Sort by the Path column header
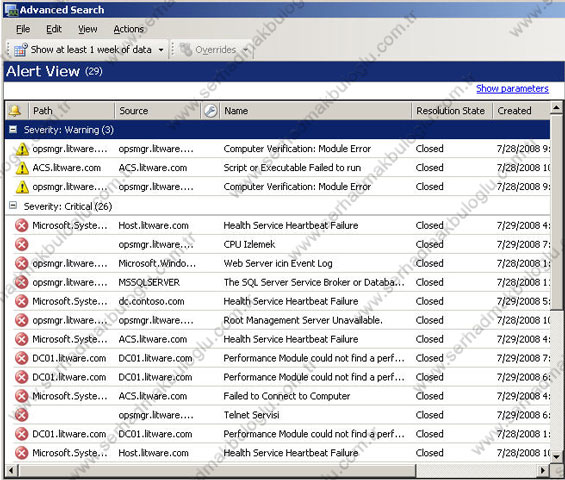This screenshot has height=480, width=565. [x=71, y=111]
